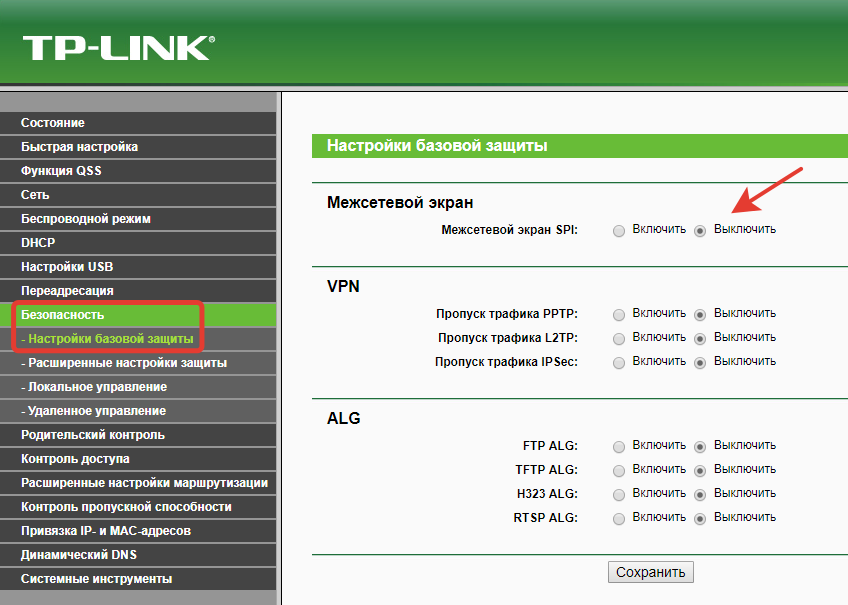The width and height of the screenshot is (848, 605).
Task: Select Disable for SPI firewall
Action: point(700,230)
